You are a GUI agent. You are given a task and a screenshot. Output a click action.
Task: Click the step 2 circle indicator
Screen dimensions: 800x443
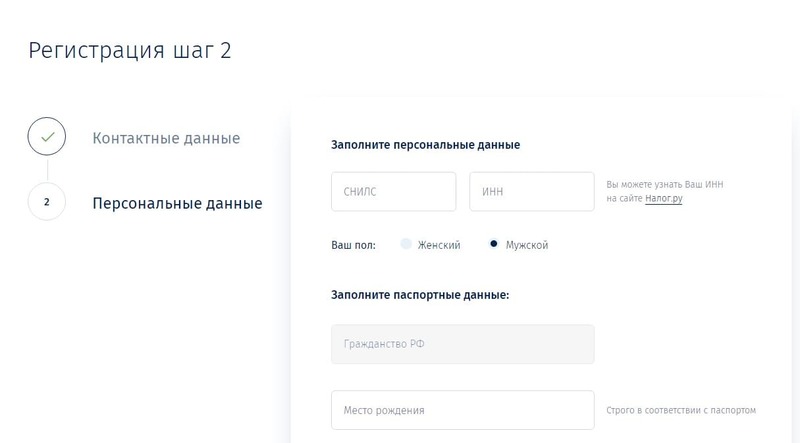point(47,202)
